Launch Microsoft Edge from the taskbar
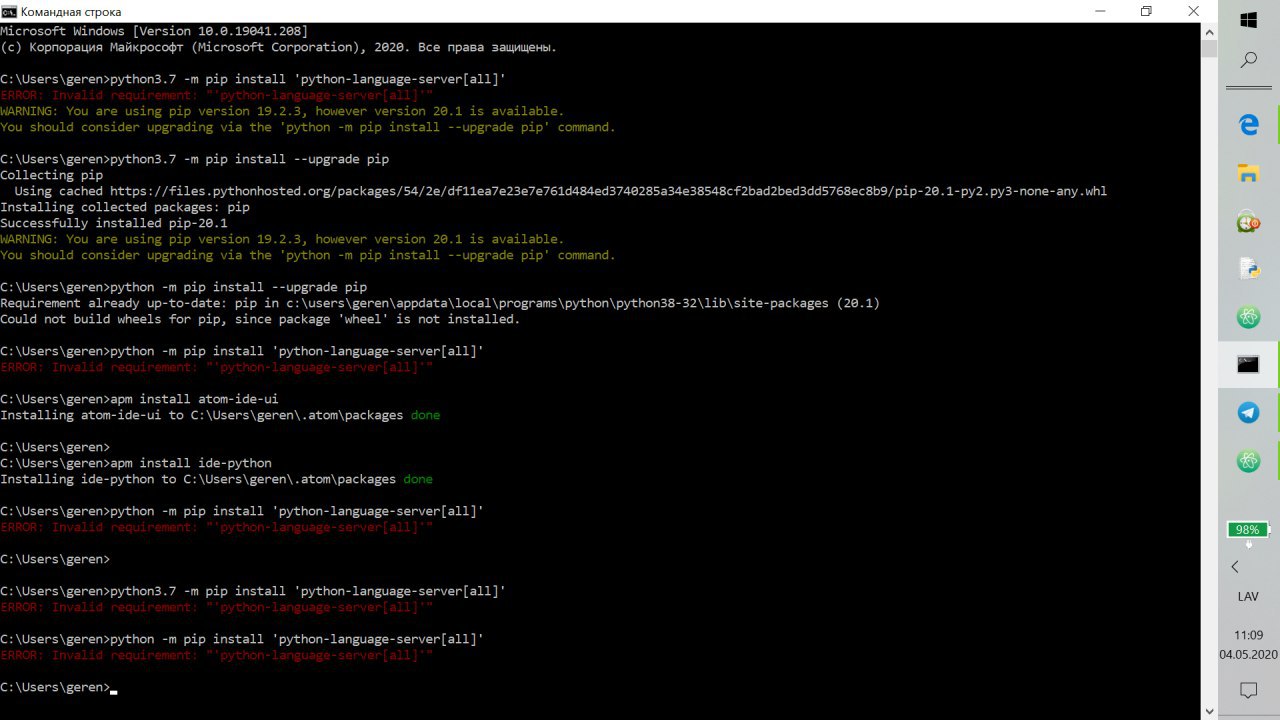Viewport: 1280px width, 720px height. pyautogui.click(x=1248, y=125)
